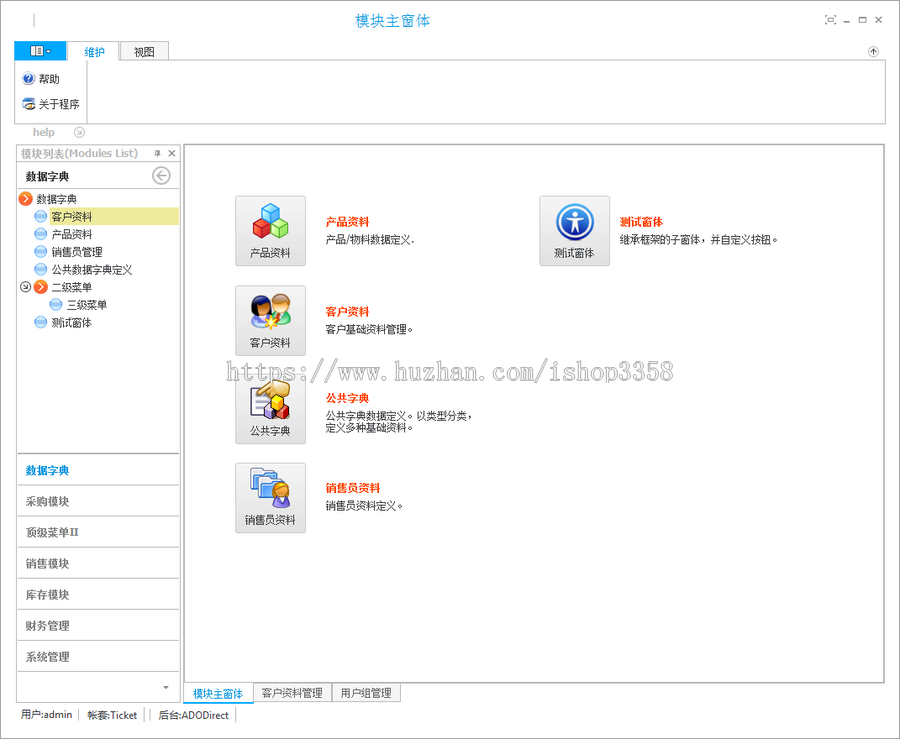This screenshot has height=739, width=900.
Task: Open the 销售员资料 folder icon tile
Action: [x=270, y=498]
